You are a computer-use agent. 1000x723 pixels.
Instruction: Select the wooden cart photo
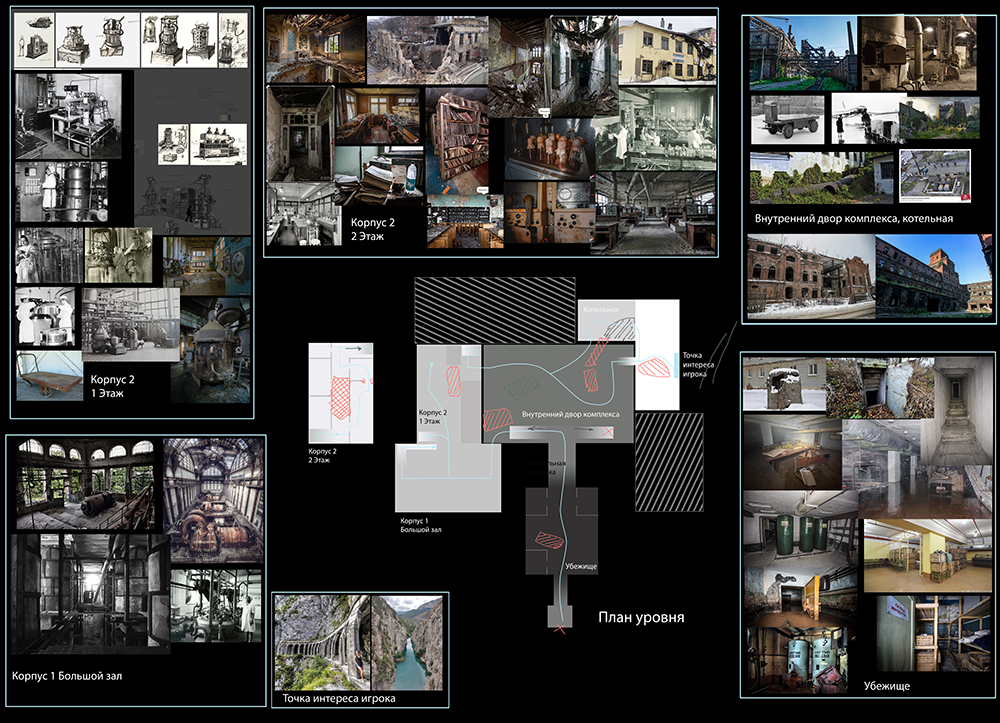point(49,375)
